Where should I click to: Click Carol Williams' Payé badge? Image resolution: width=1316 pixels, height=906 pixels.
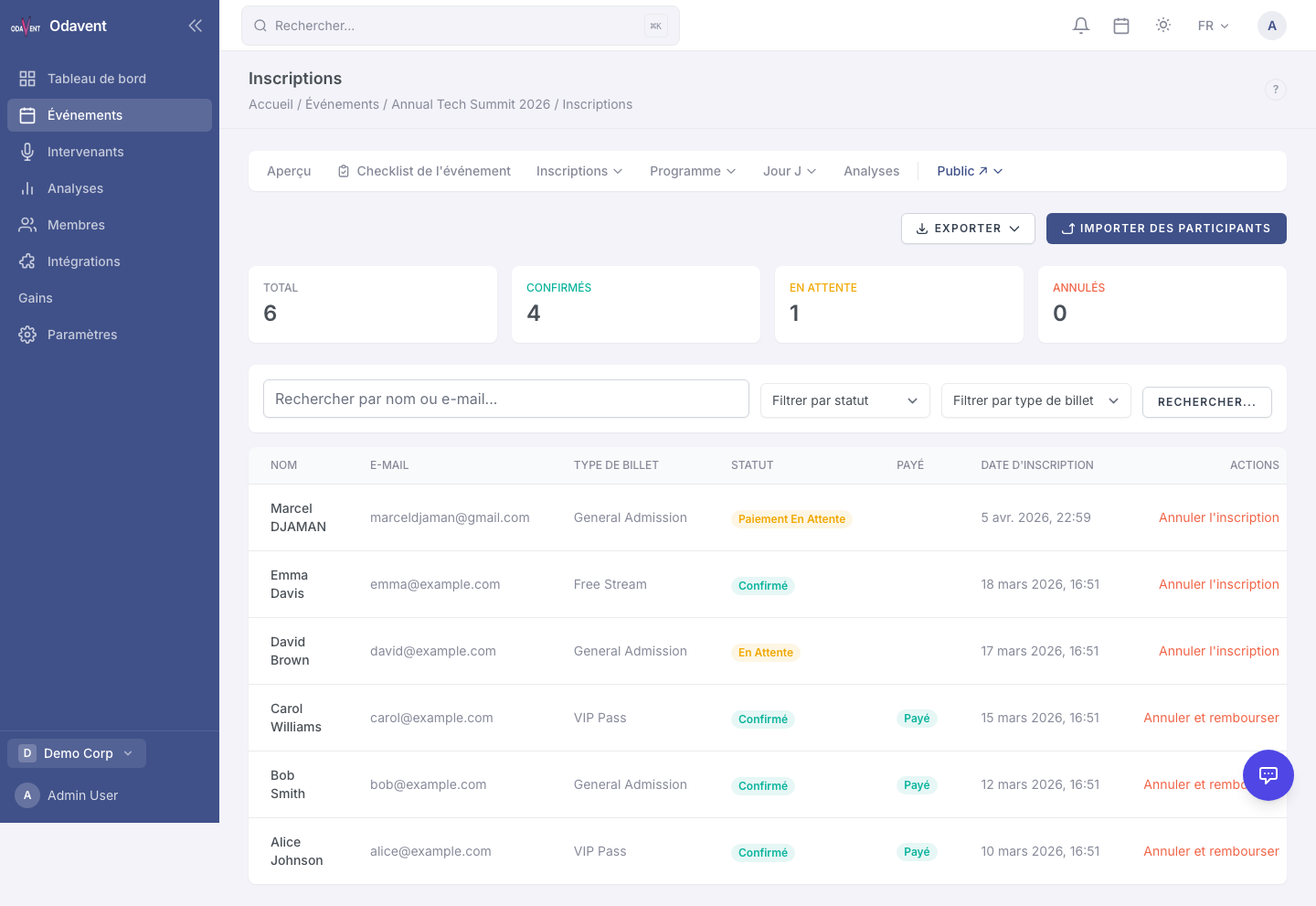point(917,719)
